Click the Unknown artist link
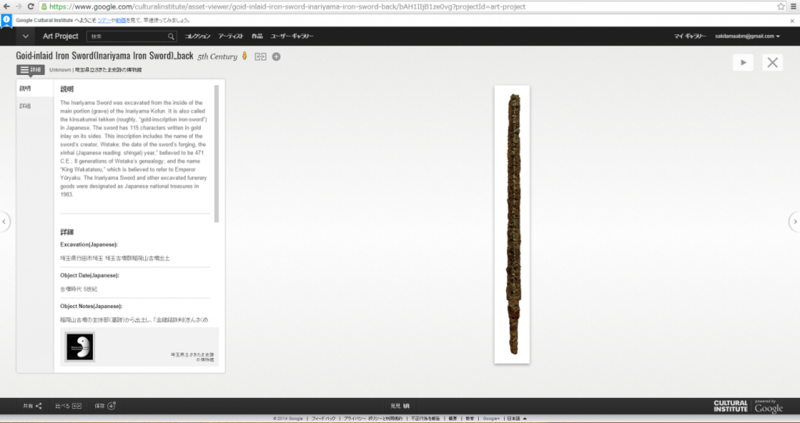 point(60,70)
